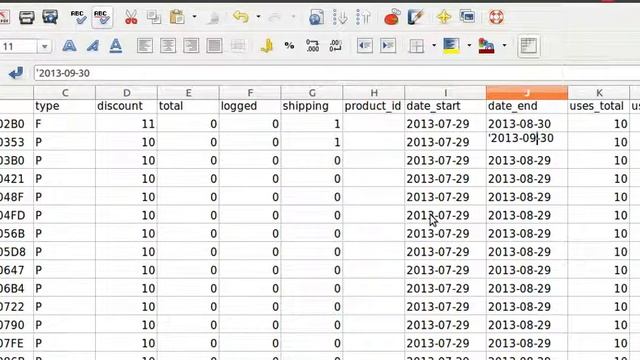Click the Paste clipboard icon
Screen dimensions: 640x360
(x=177, y=17)
